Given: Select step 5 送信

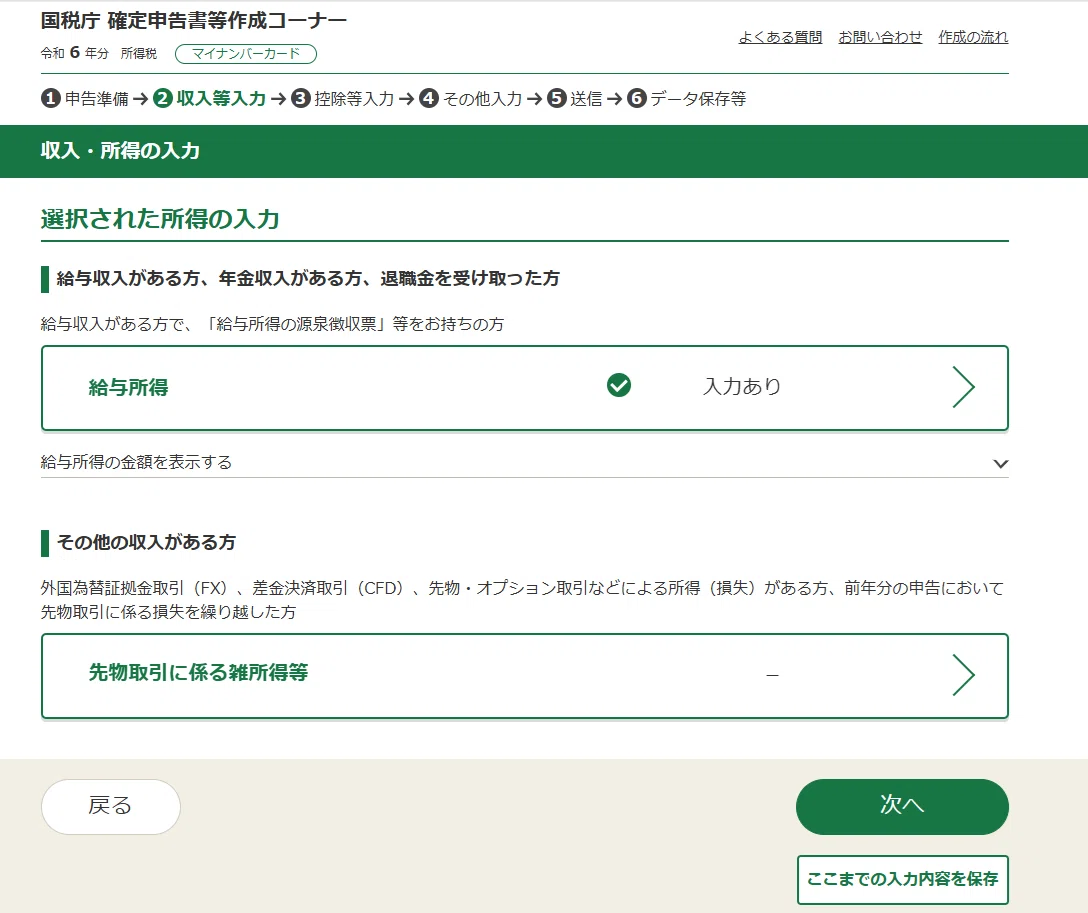Looking at the screenshot, I should coord(575,99).
